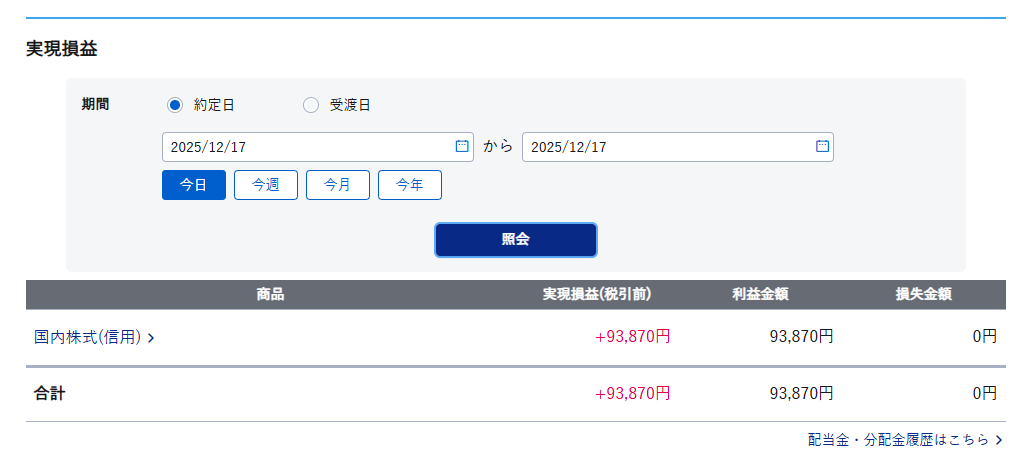Click the 商品 column header
This screenshot has width=1013, height=454.
click(x=270, y=294)
